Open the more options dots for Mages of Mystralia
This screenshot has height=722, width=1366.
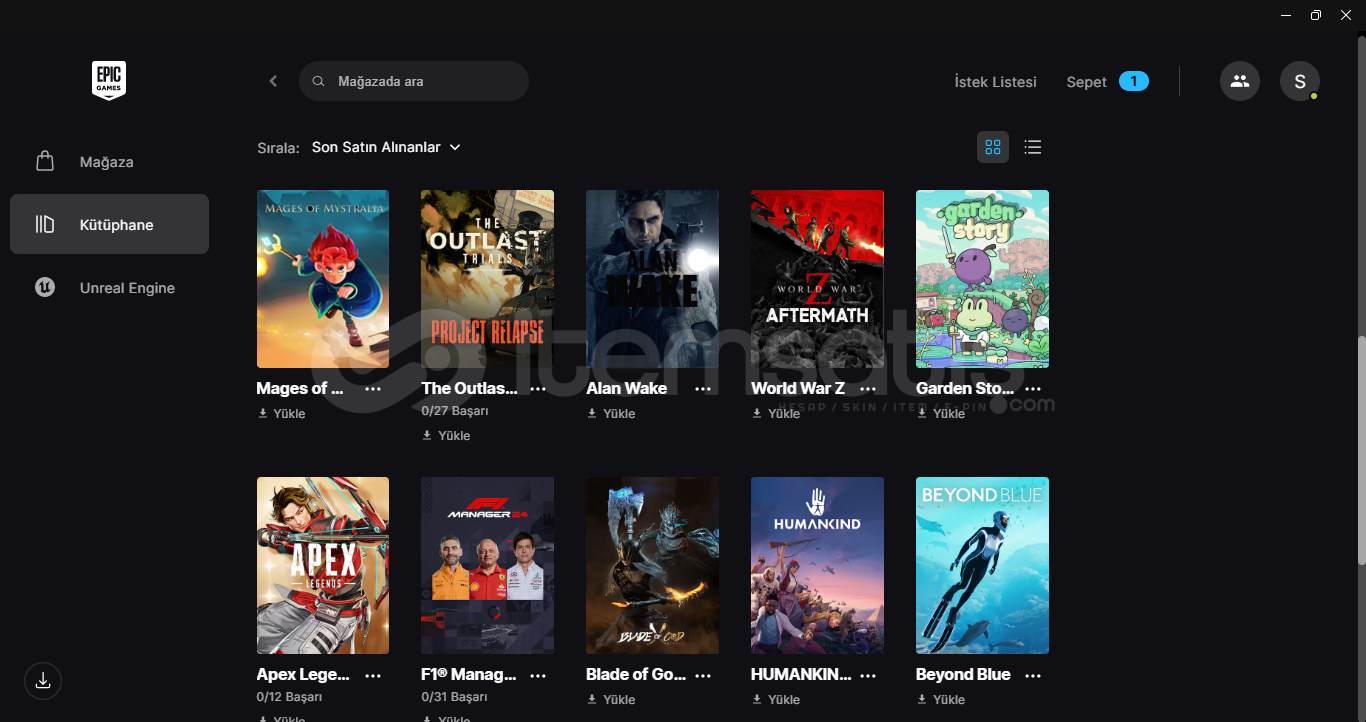[x=373, y=389]
